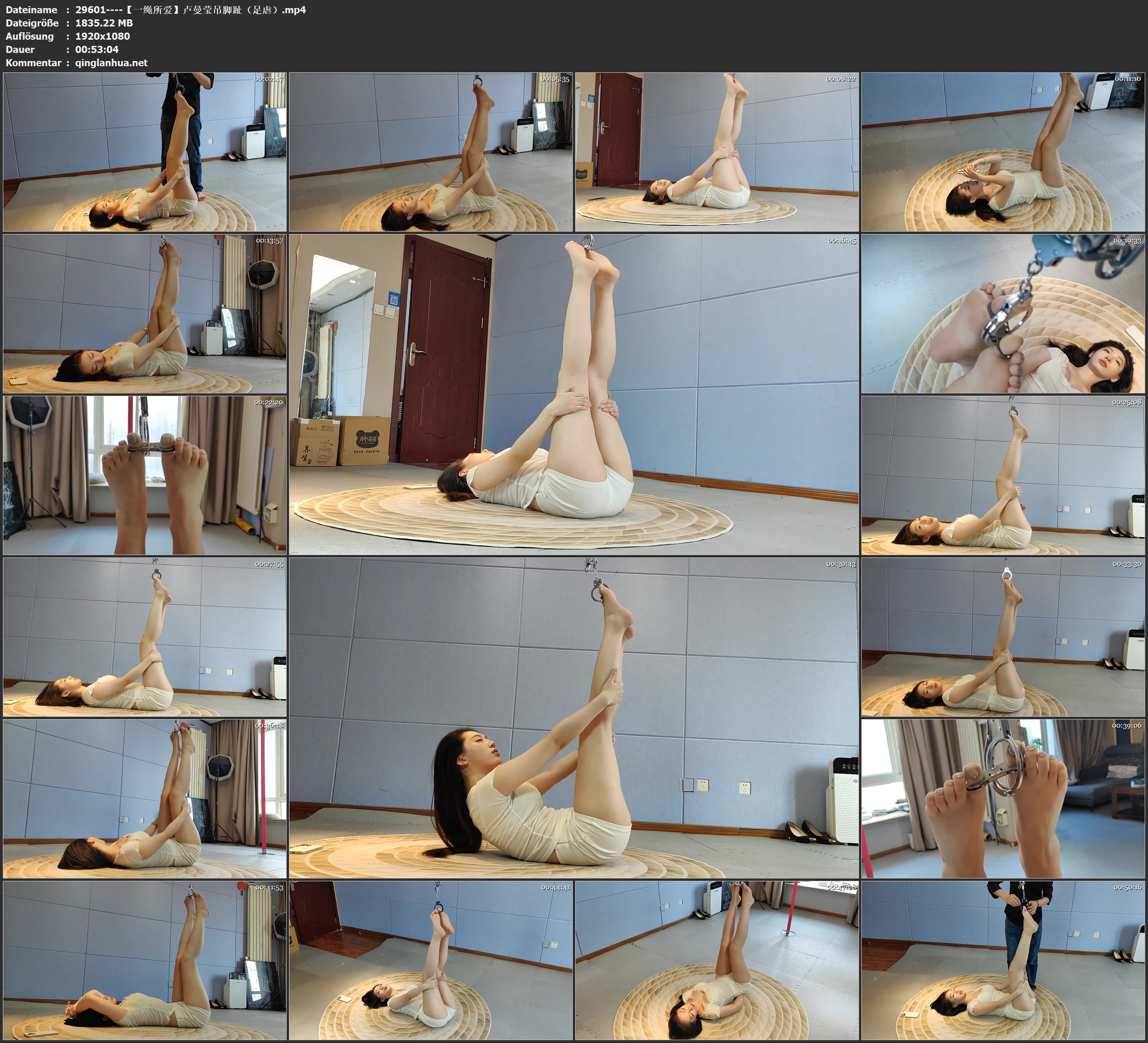Select the close-up thumbnail at 00:39:06
This screenshot has height=1043, width=1148.
(1003, 799)
